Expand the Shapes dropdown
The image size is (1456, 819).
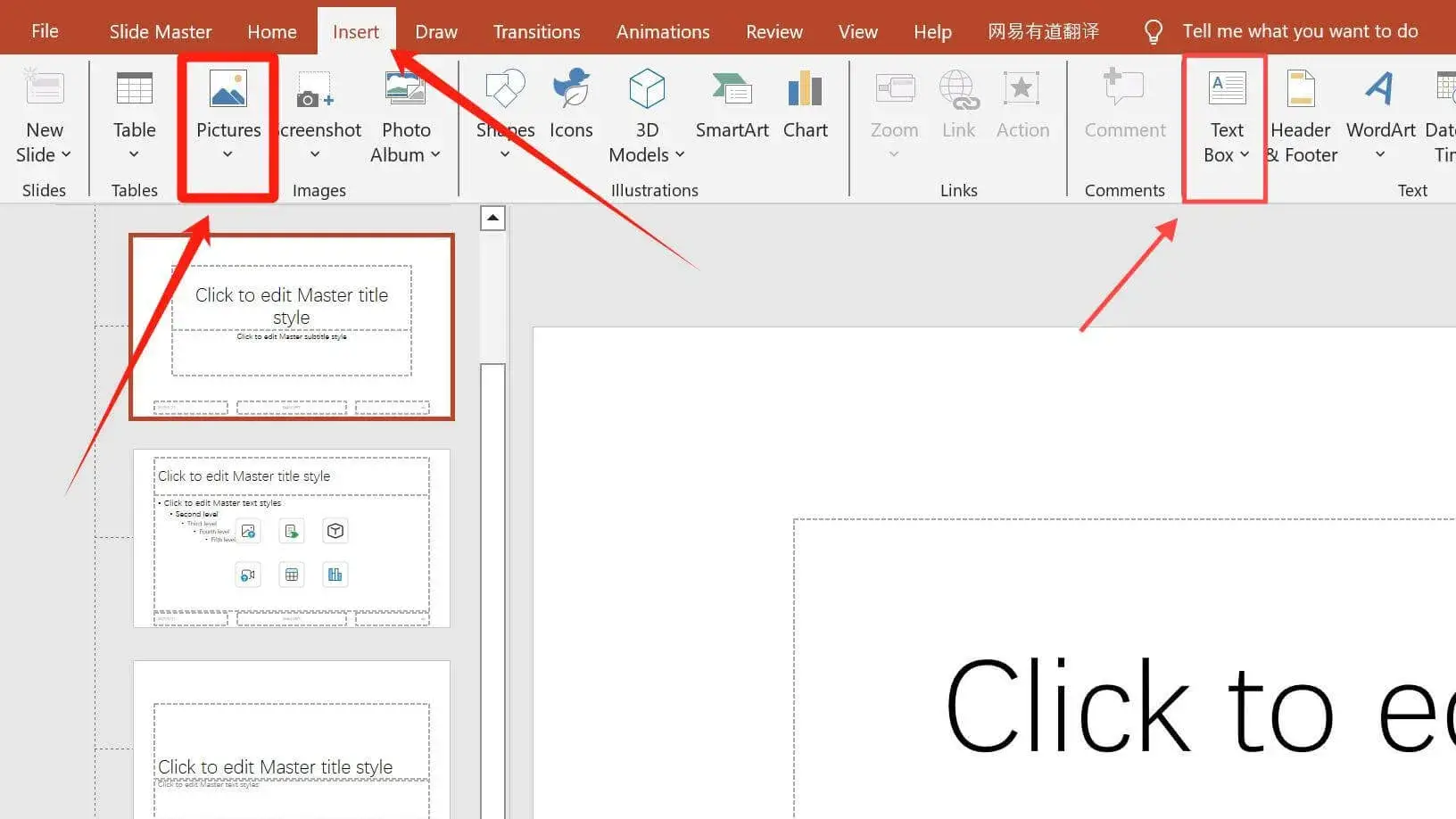pos(504,153)
